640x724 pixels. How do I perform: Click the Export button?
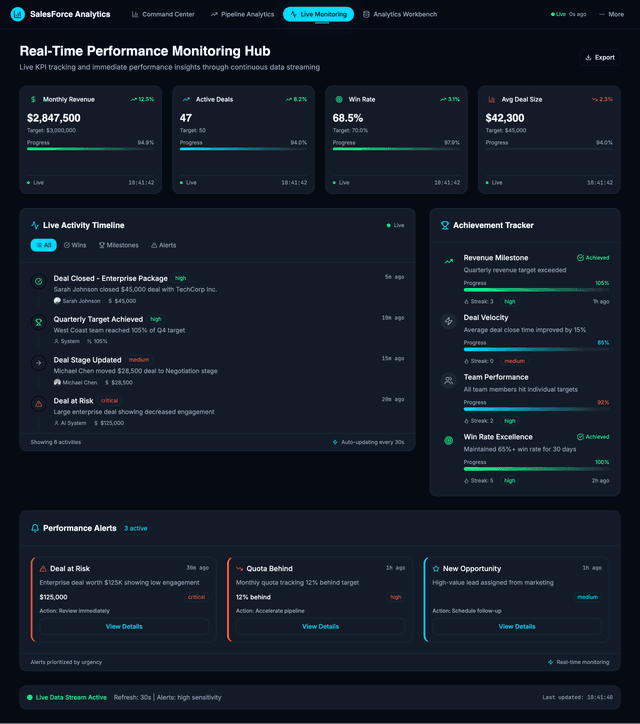pos(599,58)
